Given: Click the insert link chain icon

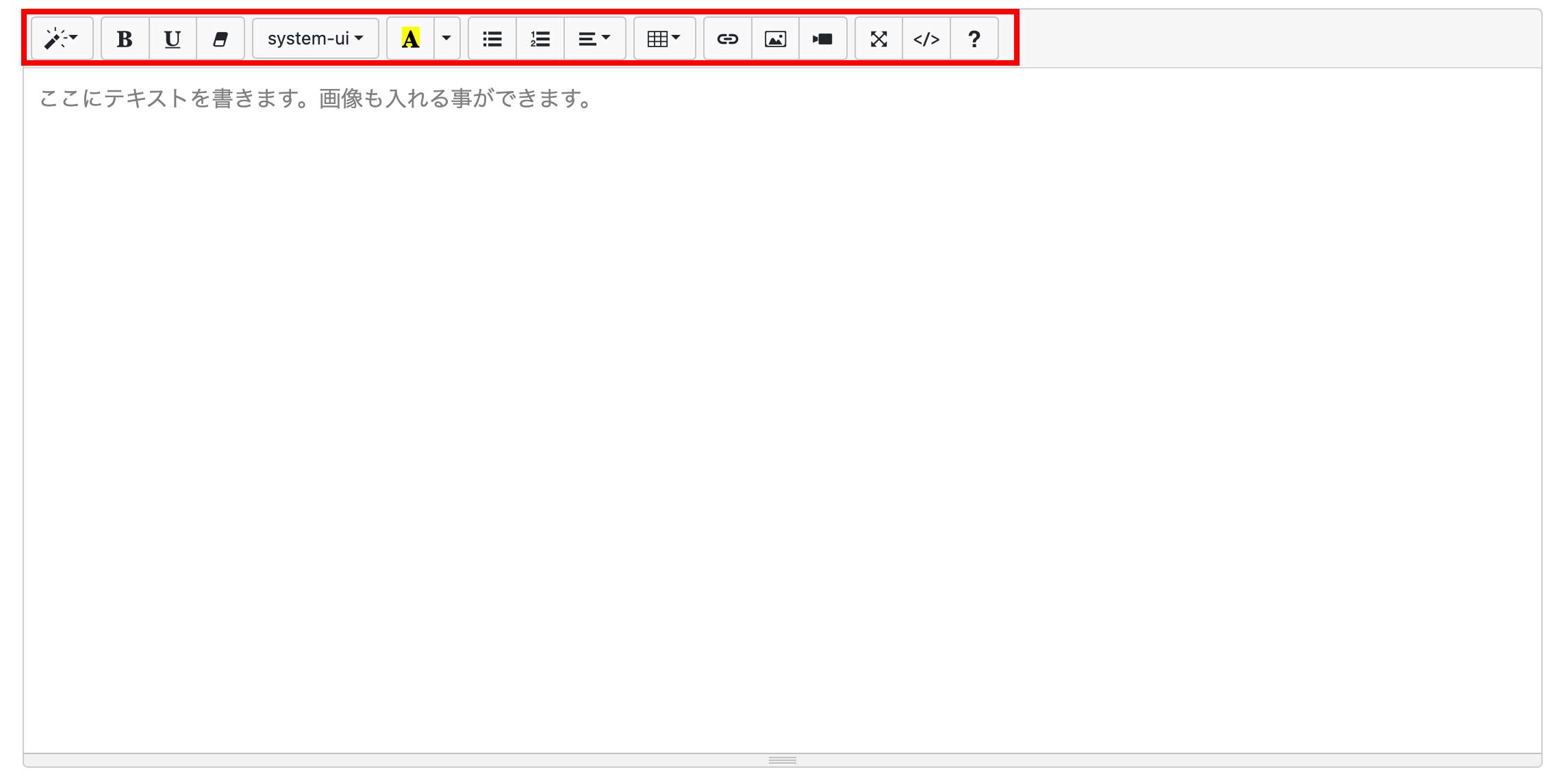Looking at the screenshot, I should pos(727,39).
